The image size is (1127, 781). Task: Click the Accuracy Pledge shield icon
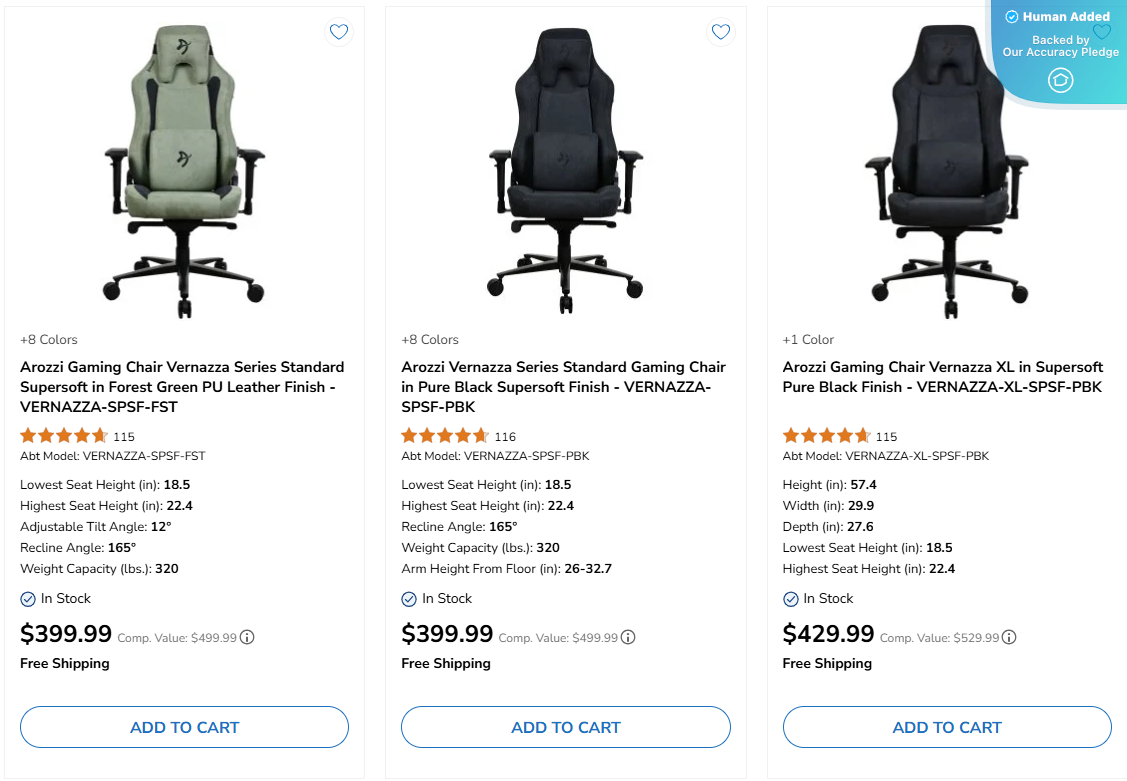point(1060,80)
